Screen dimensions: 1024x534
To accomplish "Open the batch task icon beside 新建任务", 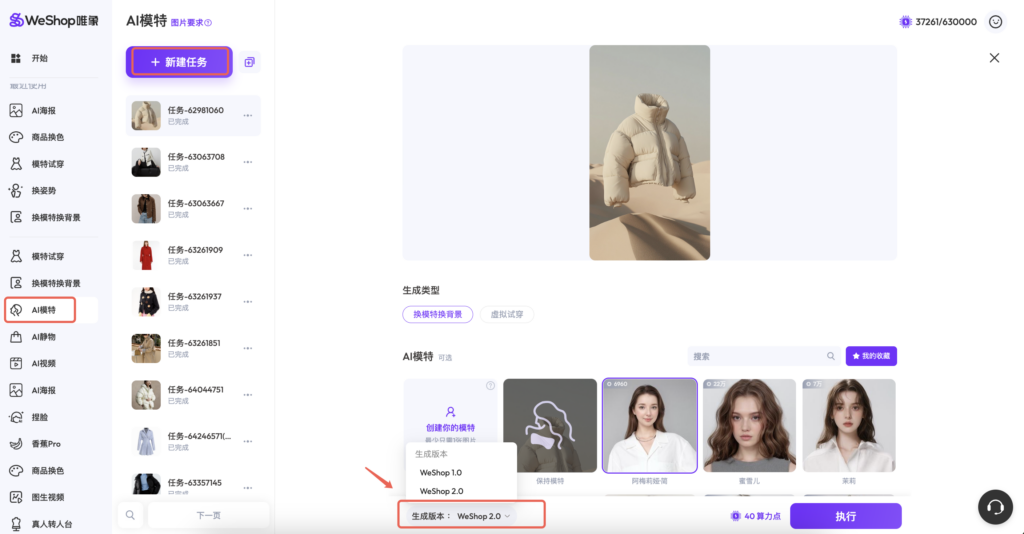I will [249, 62].
